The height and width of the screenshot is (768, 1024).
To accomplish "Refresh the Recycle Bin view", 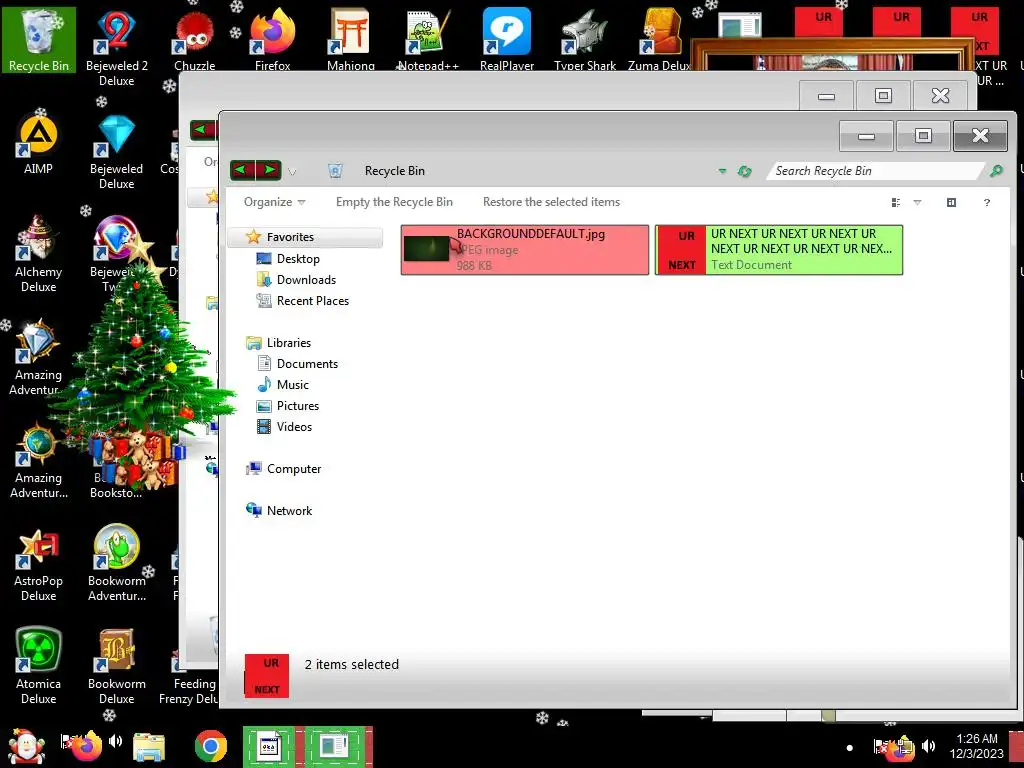I will click(744, 171).
